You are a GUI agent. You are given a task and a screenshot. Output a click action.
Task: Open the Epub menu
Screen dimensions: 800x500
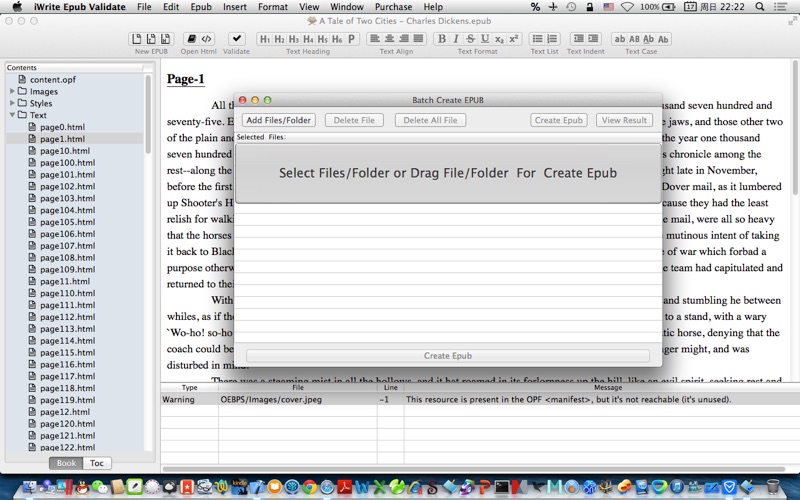point(201,7)
